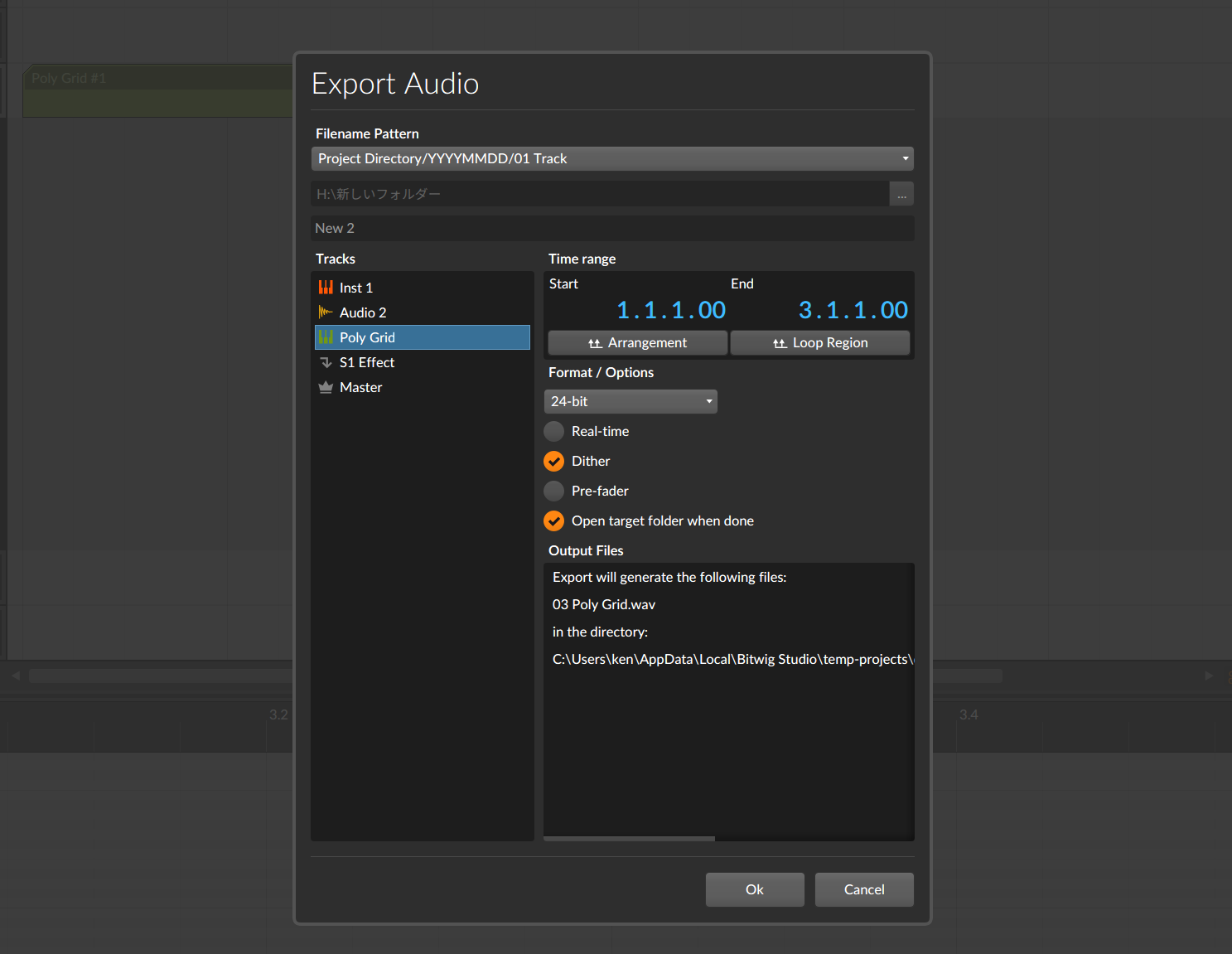Click the Poly Grid #1 clip behind dialog
Viewport: 1232px width, 954px height.
pos(157,90)
